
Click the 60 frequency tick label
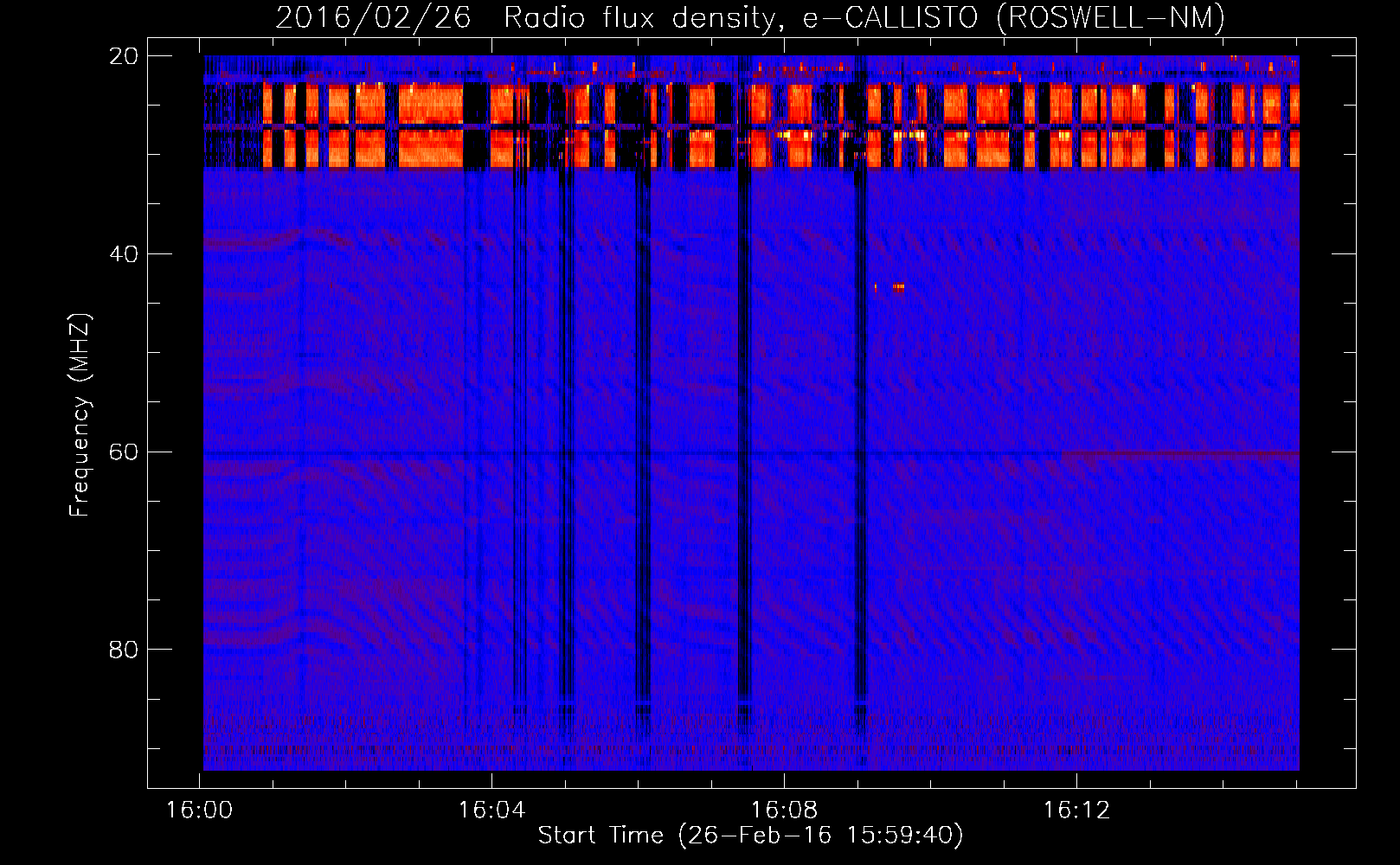point(123,452)
